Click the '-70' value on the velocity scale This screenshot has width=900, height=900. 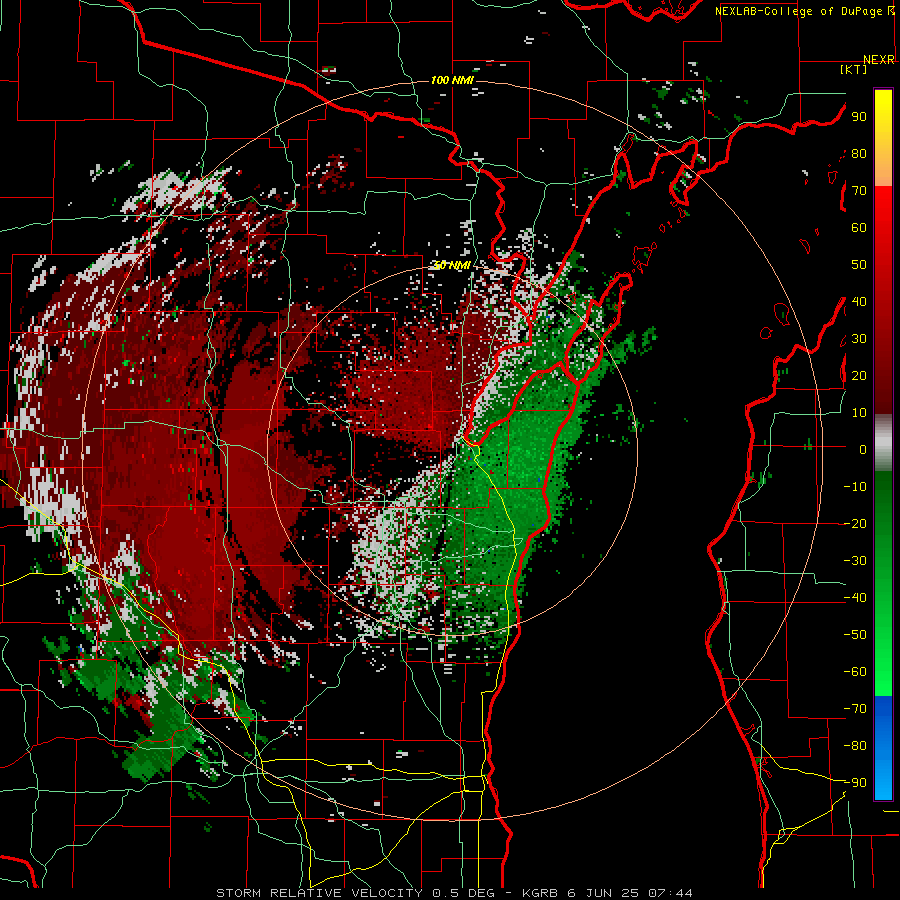[x=855, y=709]
